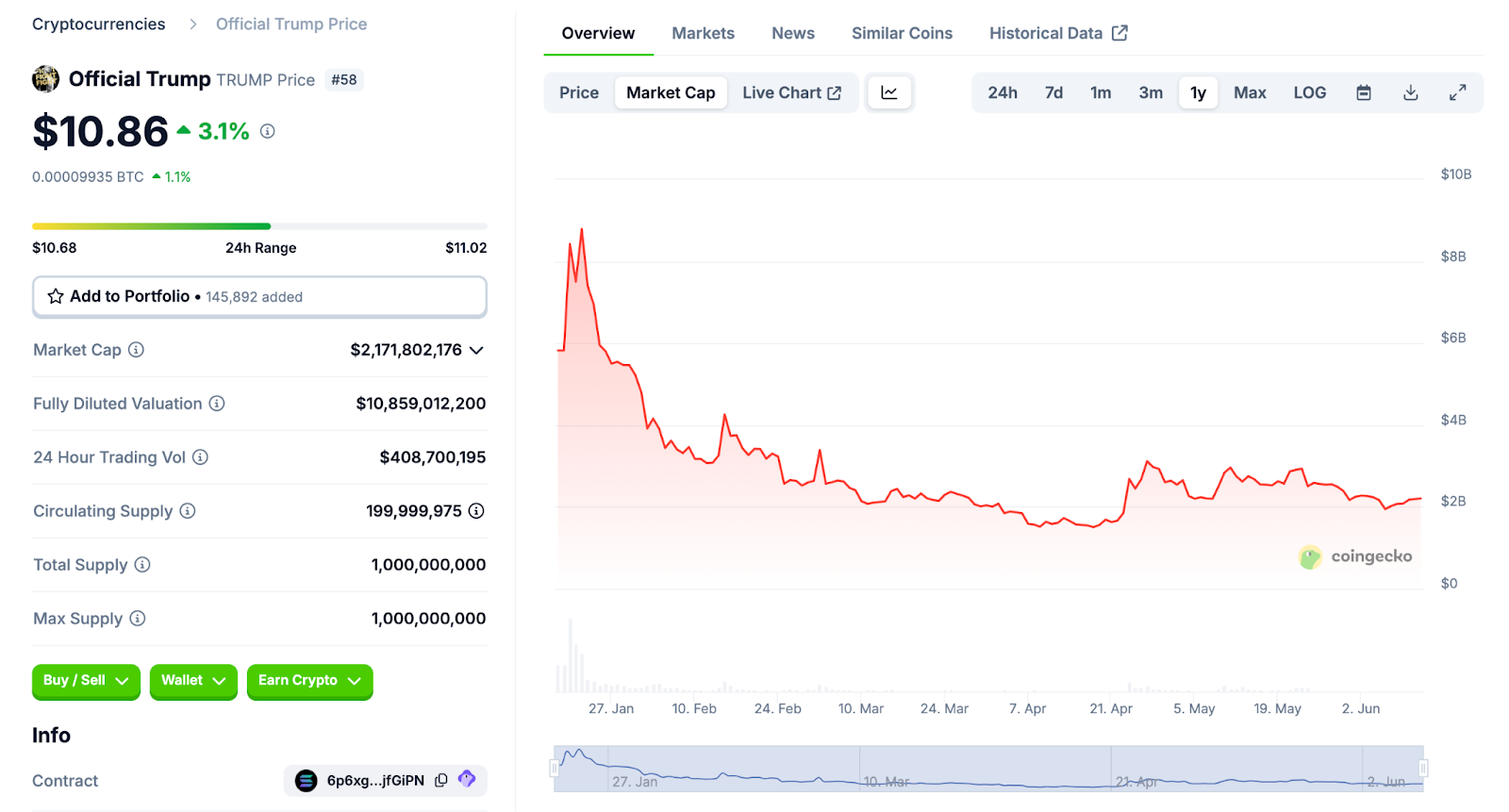Viewport: 1509px width, 812px height.
Task: Switch to the Markets tab
Action: tap(703, 33)
